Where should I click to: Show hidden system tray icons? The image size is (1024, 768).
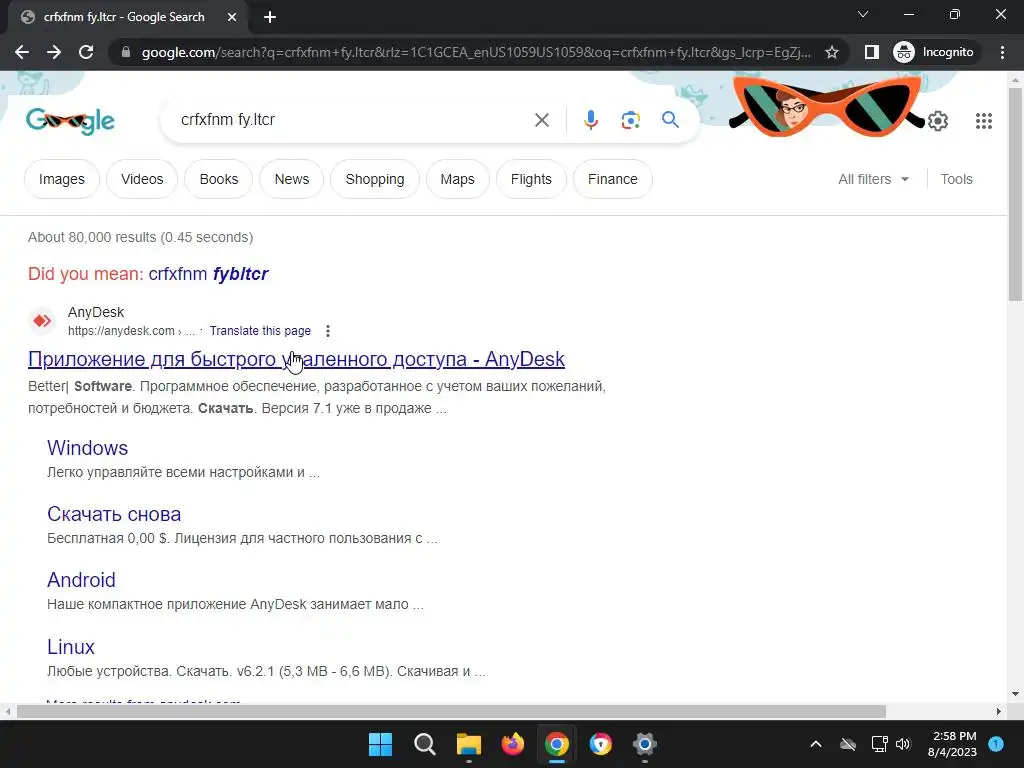pos(816,744)
